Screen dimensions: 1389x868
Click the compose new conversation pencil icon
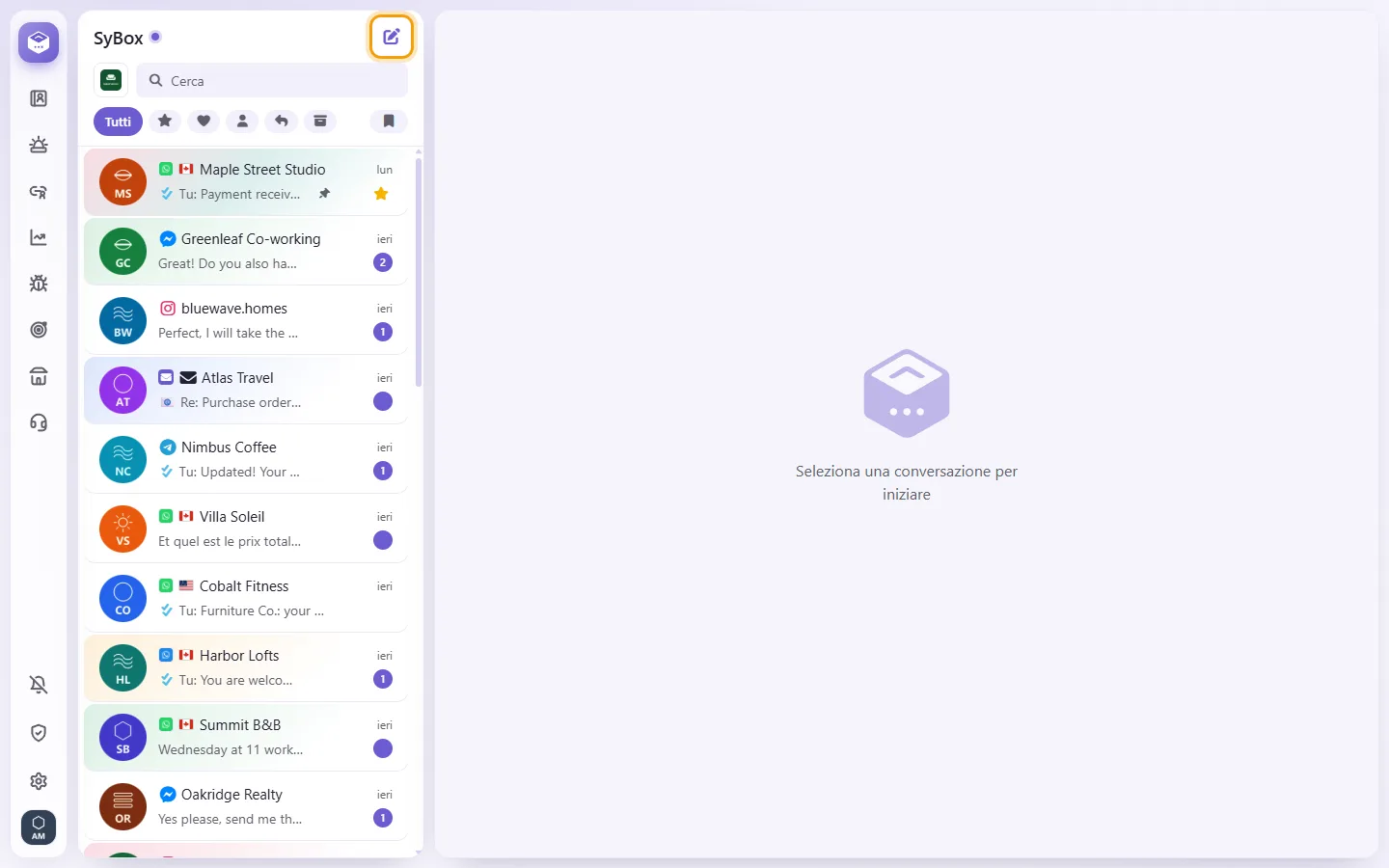click(x=392, y=38)
